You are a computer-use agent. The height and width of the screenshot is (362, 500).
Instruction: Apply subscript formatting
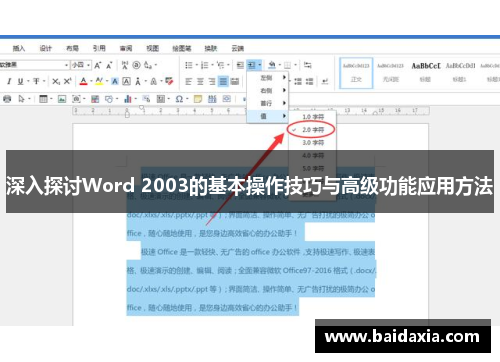[56, 81]
